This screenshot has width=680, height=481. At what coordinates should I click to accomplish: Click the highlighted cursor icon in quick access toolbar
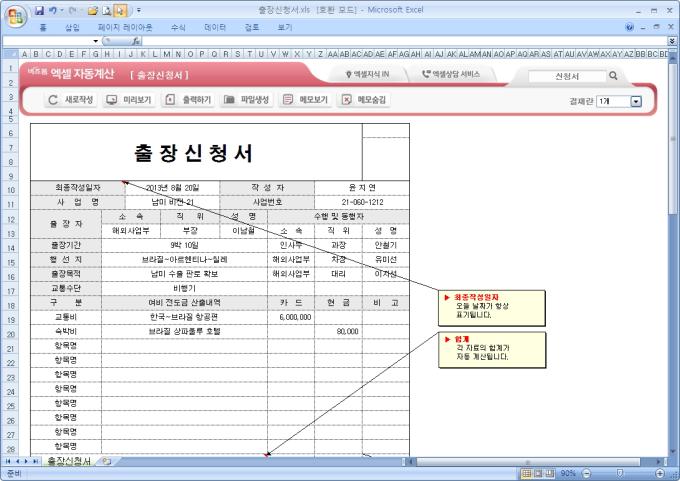(120, 10)
